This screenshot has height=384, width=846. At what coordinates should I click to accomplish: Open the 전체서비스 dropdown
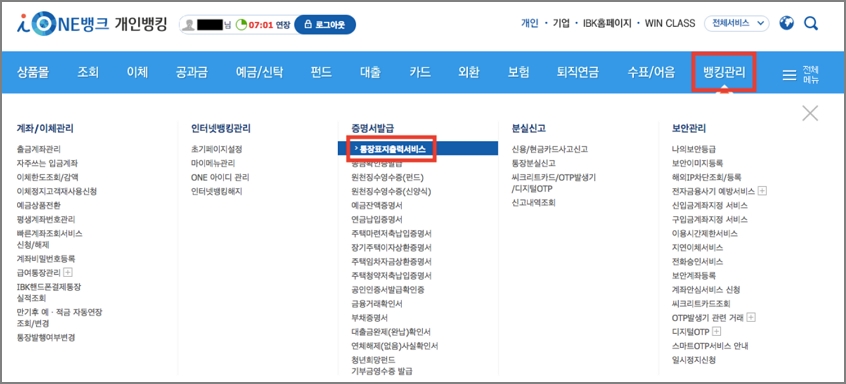(736, 23)
